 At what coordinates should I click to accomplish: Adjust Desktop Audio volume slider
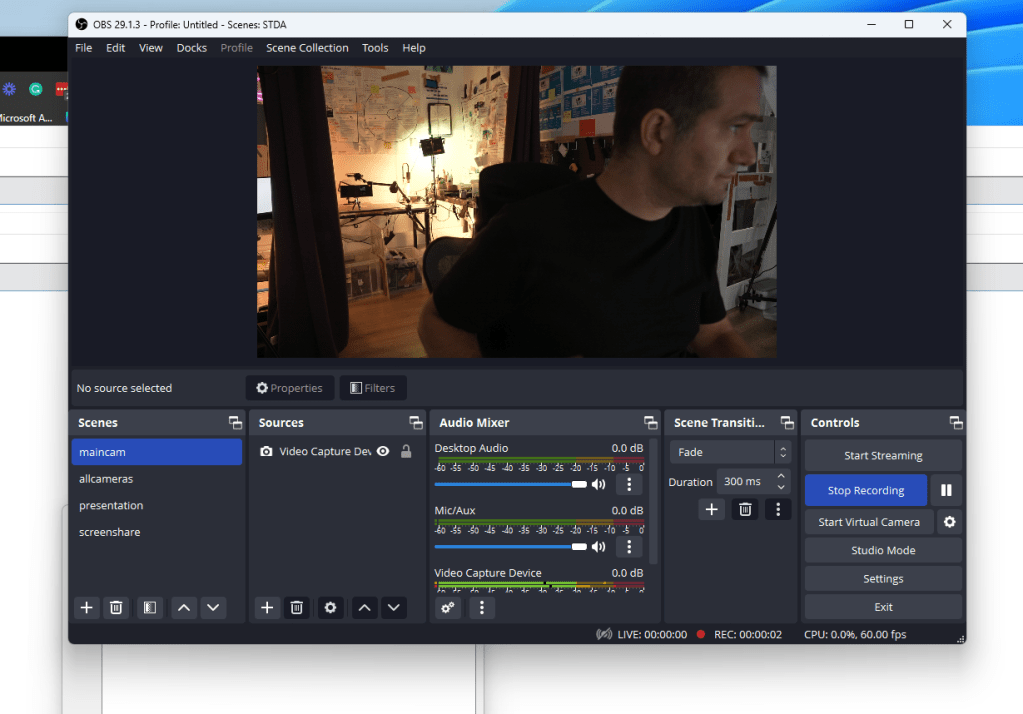pos(510,484)
